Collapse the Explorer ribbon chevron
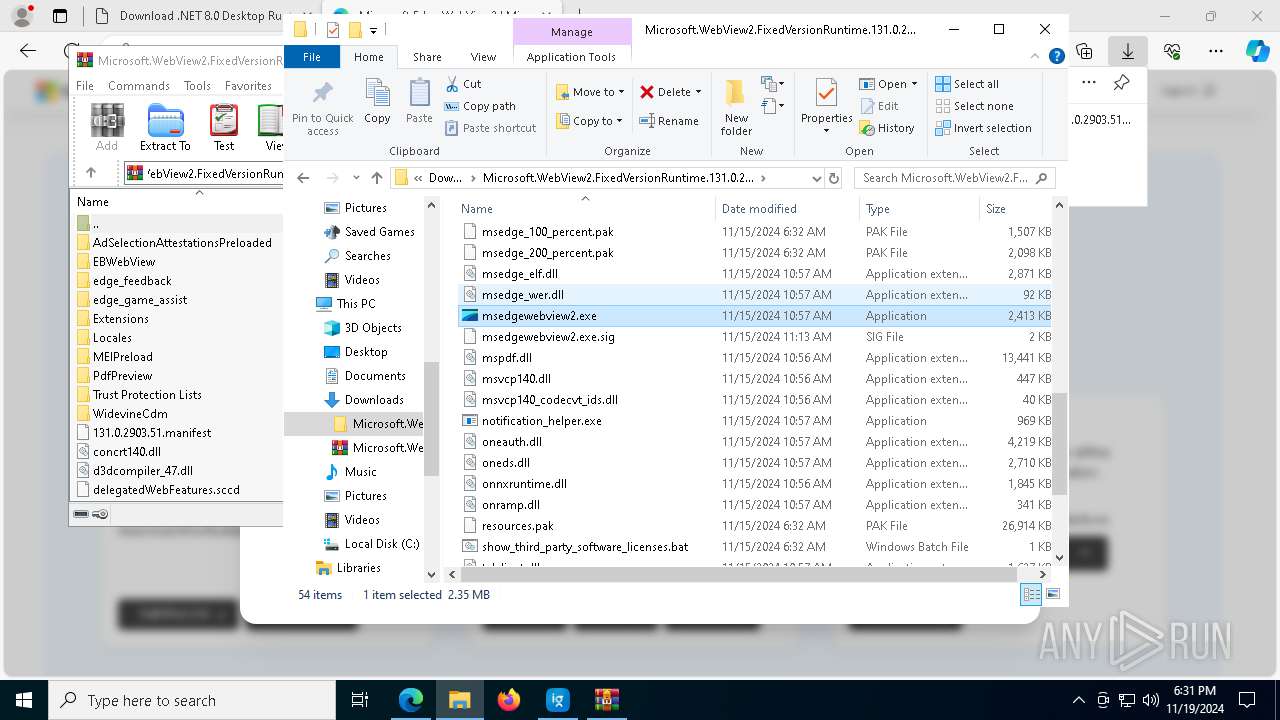 pyautogui.click(x=1036, y=57)
